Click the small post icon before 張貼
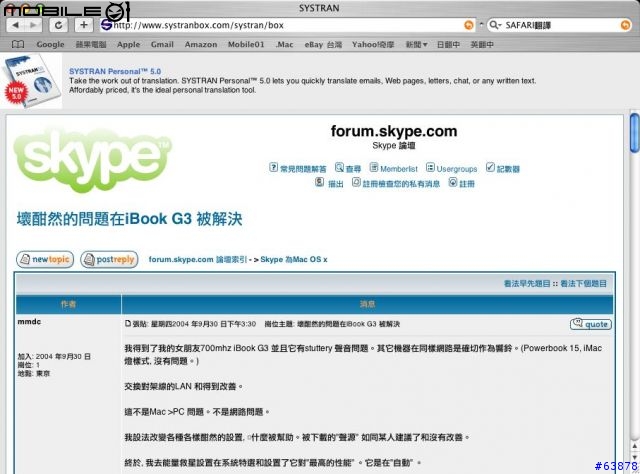The height and width of the screenshot is (474, 640). coord(128,323)
